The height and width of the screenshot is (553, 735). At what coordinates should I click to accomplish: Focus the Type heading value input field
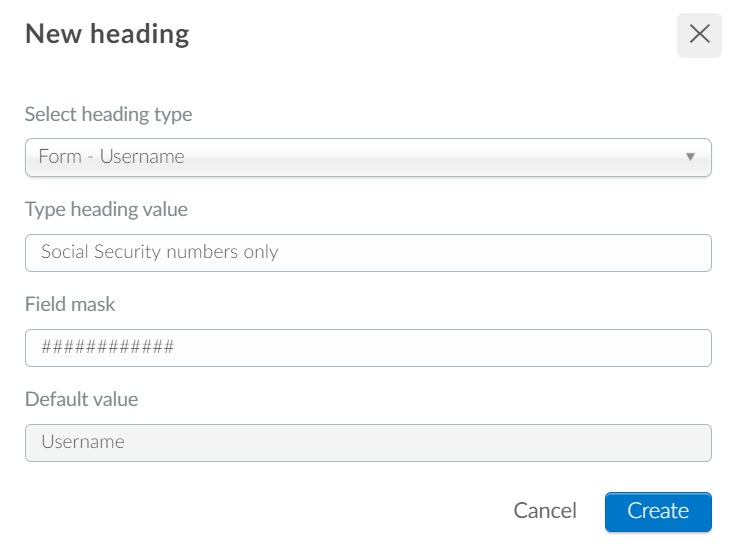pyautogui.click(x=368, y=253)
